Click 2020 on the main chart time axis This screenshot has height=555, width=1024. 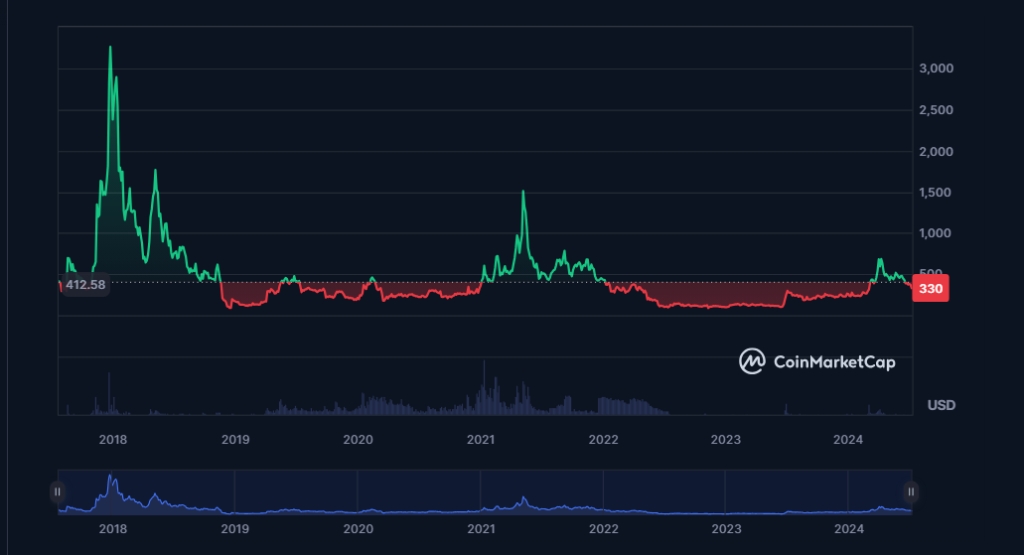358,439
